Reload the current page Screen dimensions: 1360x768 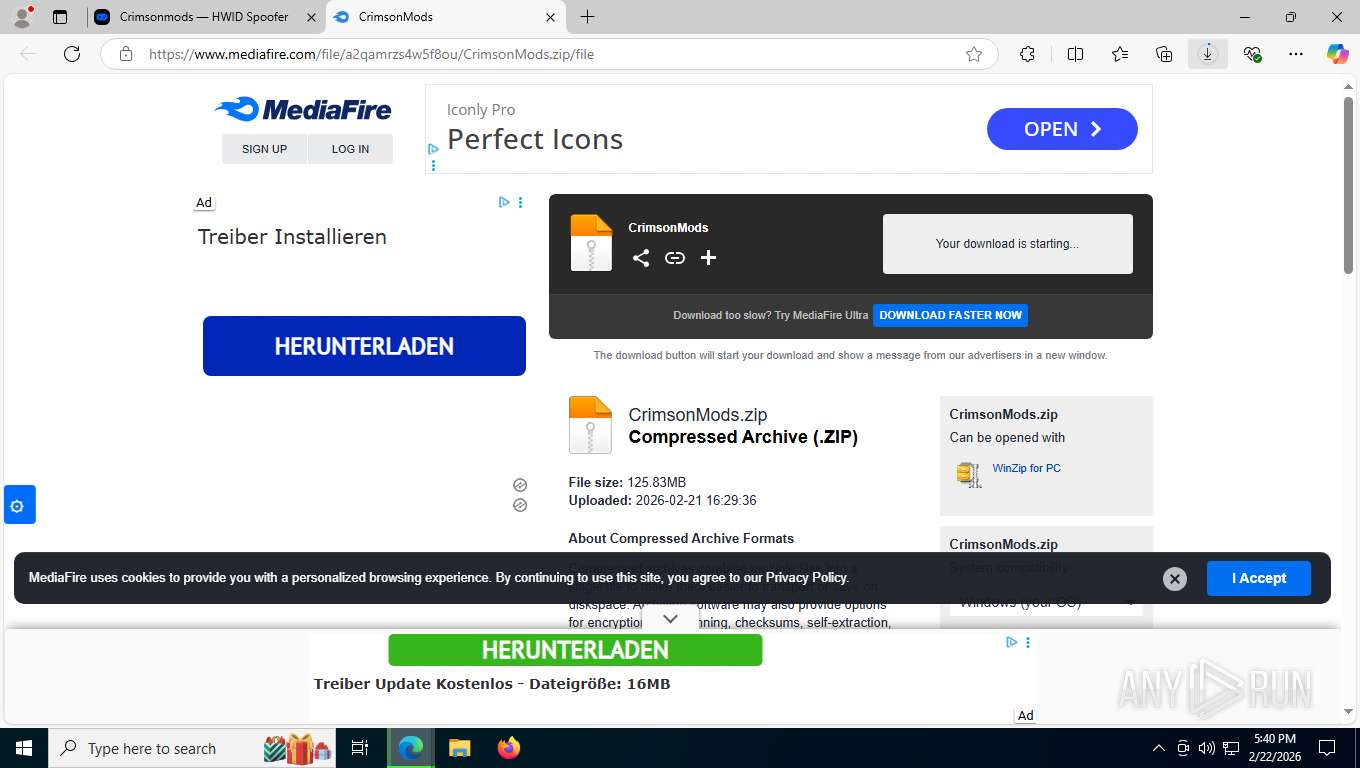tap(72, 54)
